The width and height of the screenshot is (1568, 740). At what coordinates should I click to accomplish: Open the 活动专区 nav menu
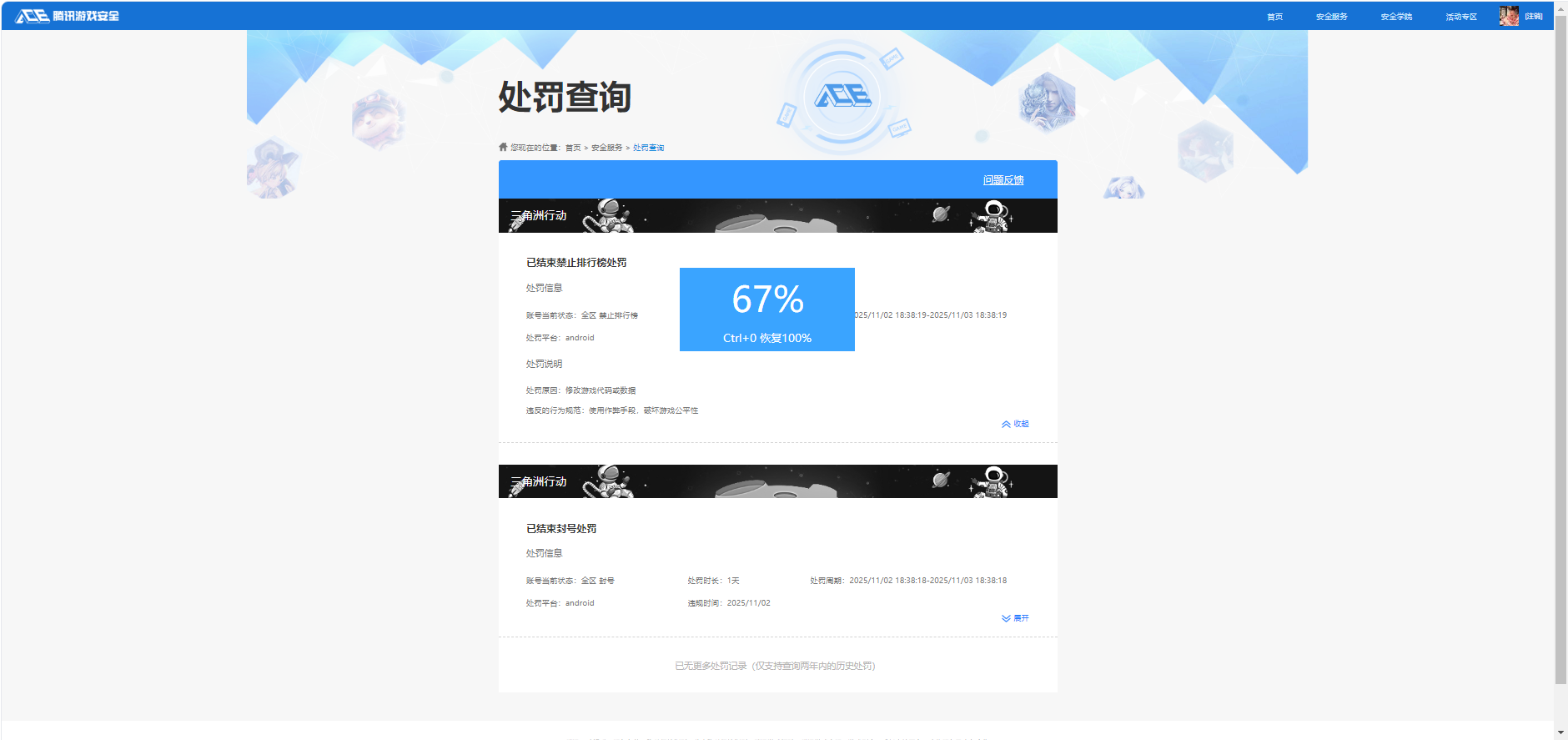(1461, 17)
